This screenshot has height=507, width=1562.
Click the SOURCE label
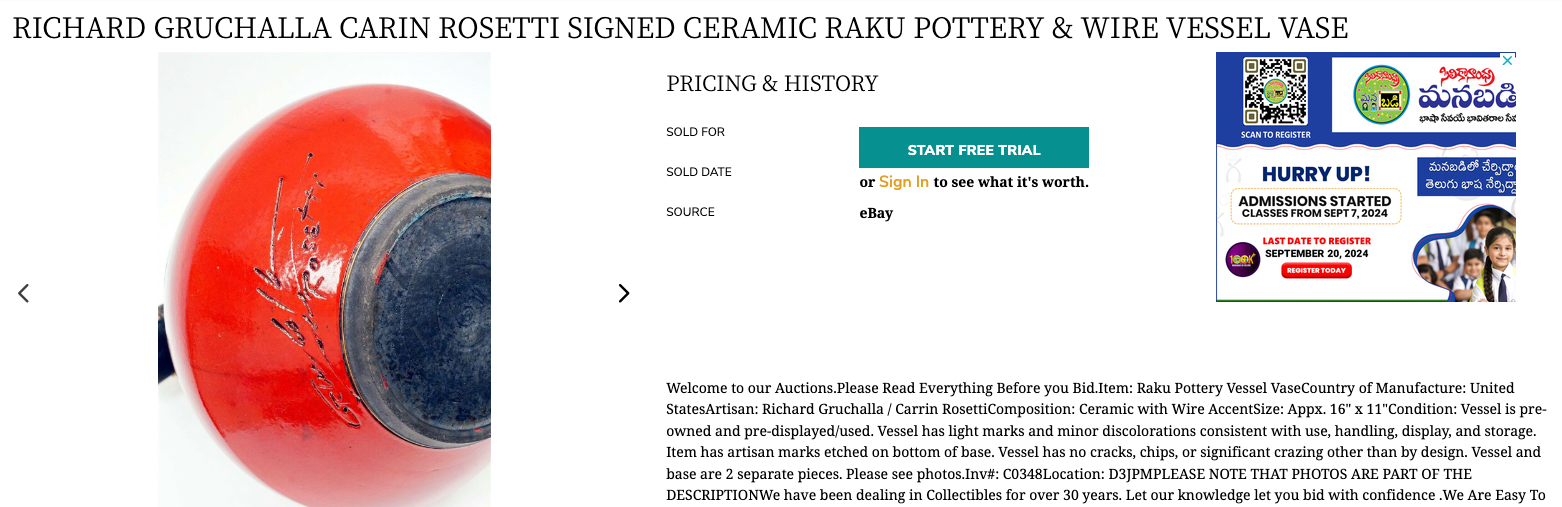click(x=690, y=212)
